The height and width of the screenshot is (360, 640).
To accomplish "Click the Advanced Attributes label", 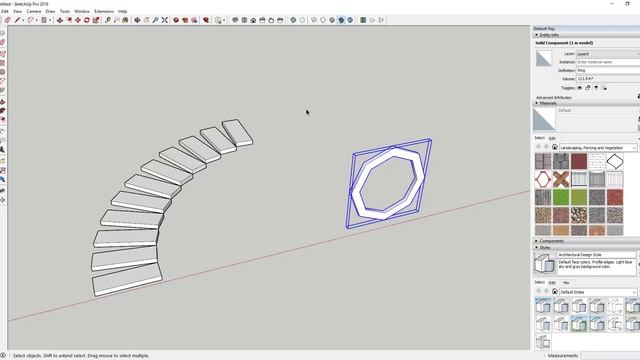I will [x=553, y=98].
